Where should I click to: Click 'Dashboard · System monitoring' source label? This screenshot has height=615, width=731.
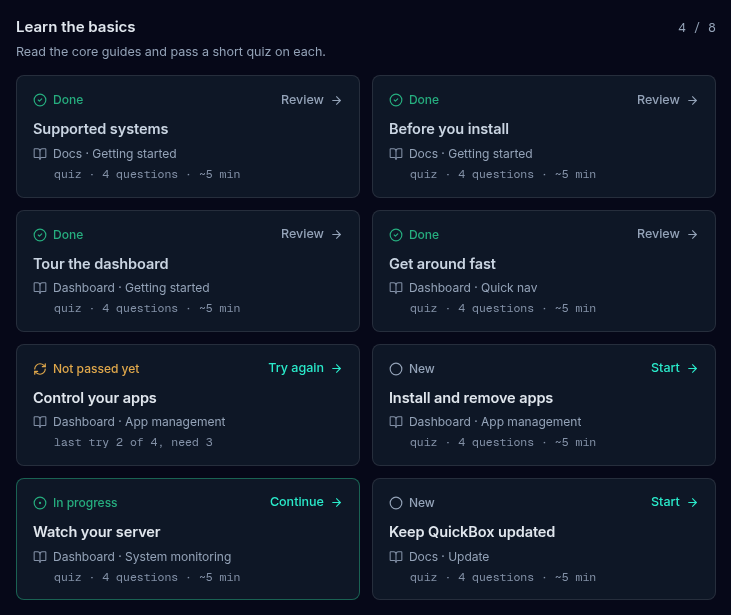point(142,557)
